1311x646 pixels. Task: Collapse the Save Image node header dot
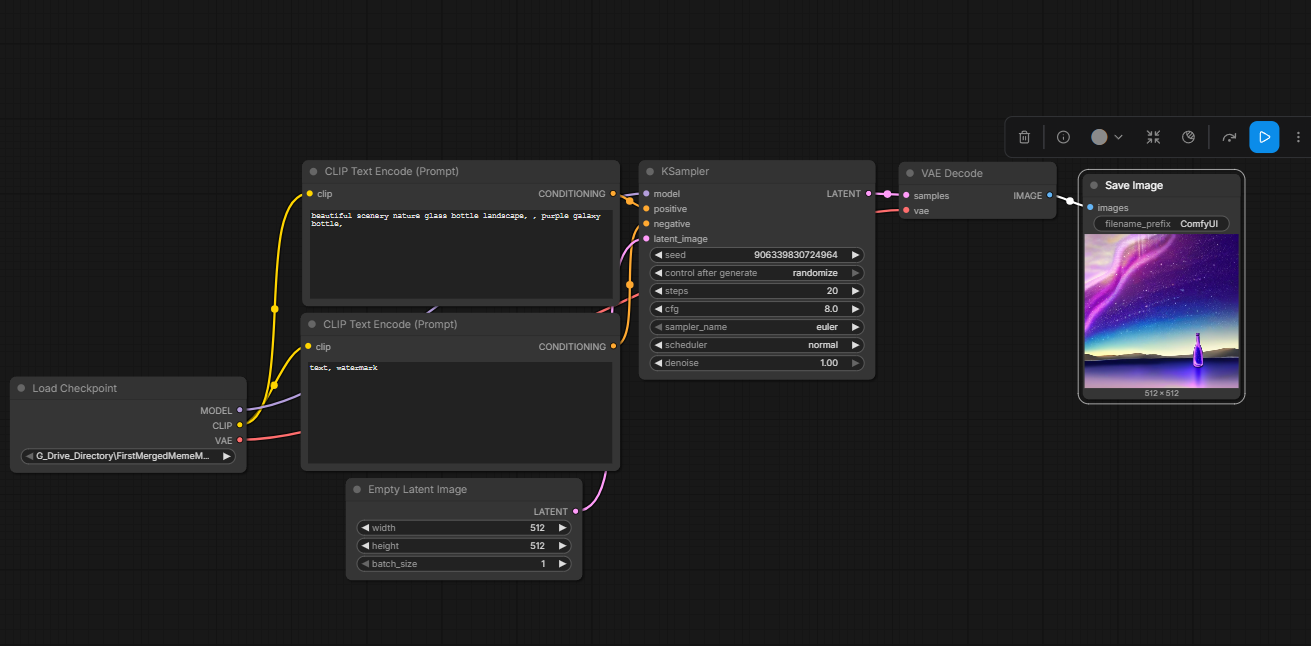tap(1094, 185)
